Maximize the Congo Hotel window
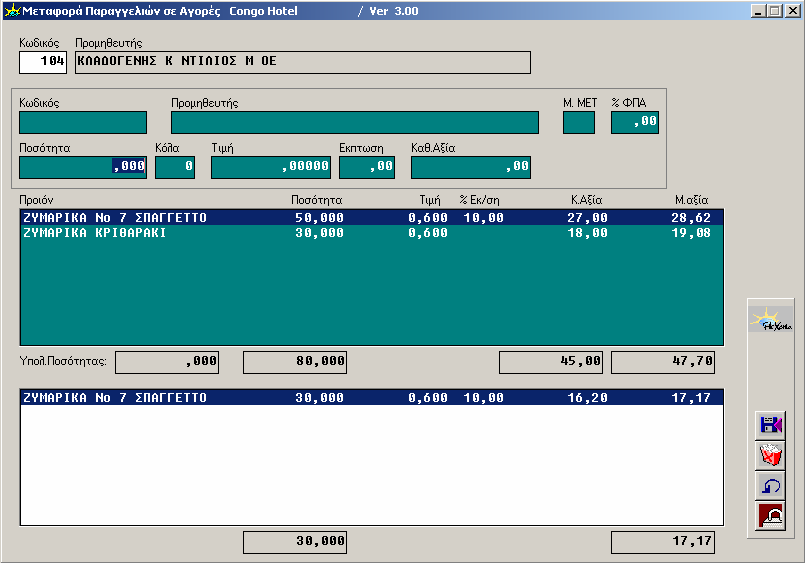 [x=774, y=11]
